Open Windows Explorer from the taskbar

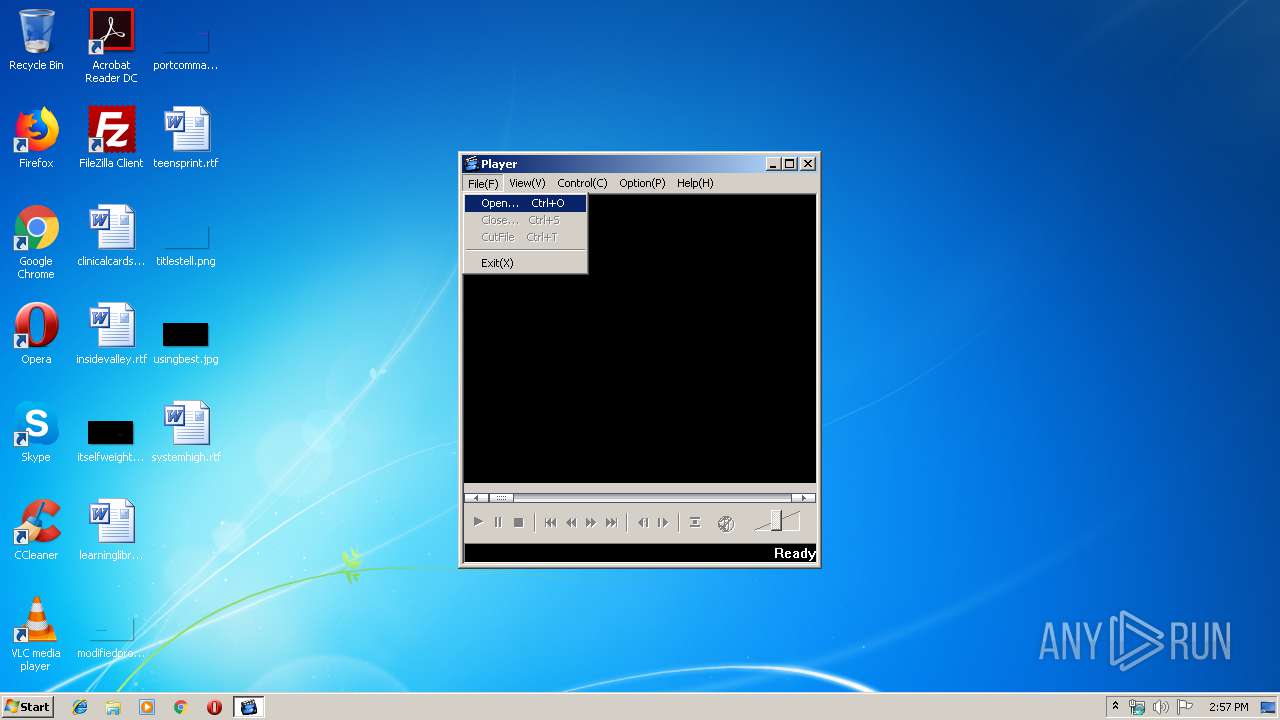click(x=113, y=707)
